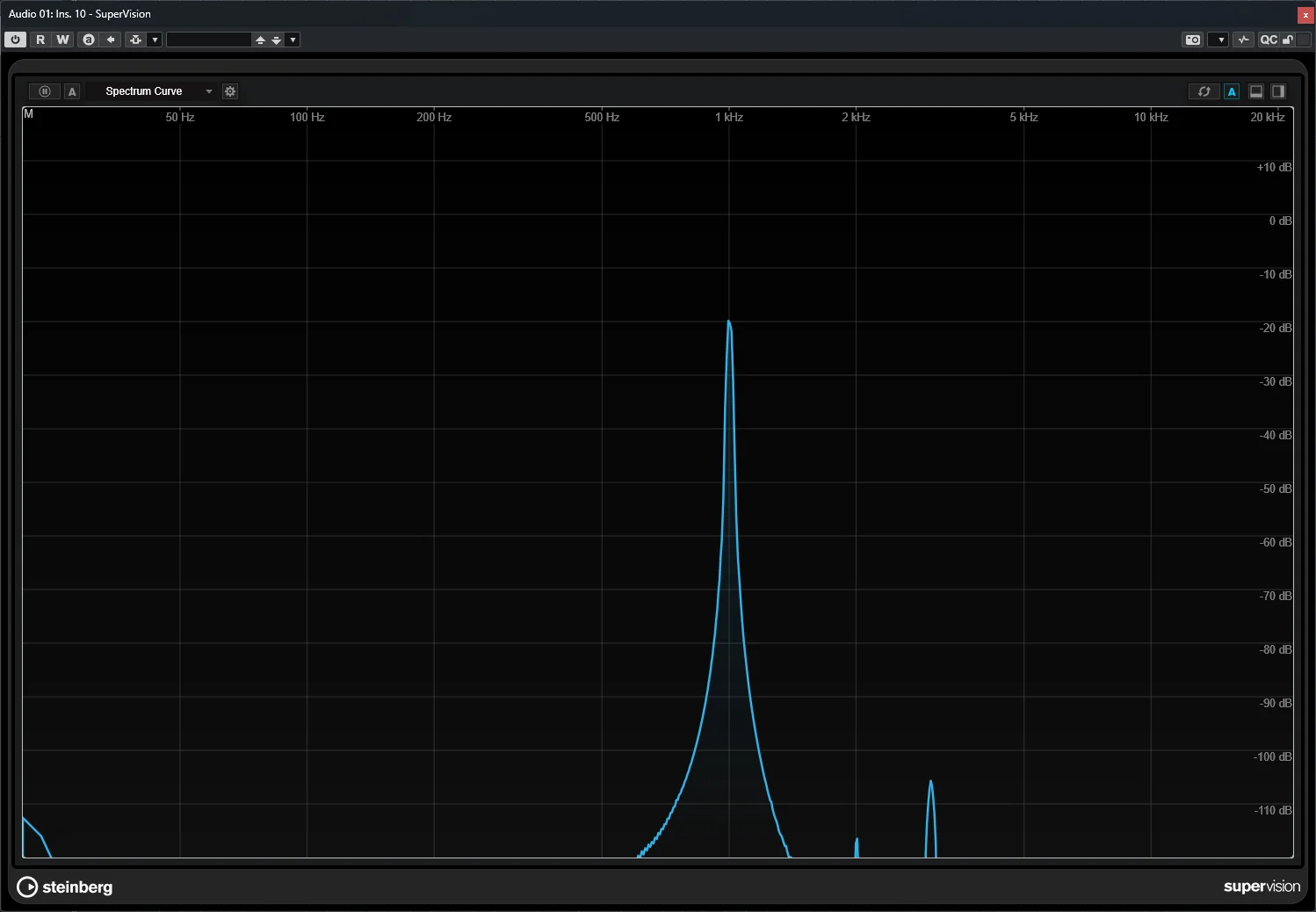The width and height of the screenshot is (1316, 912).
Task: Enable Write automation with the W button
Action: click(x=62, y=40)
